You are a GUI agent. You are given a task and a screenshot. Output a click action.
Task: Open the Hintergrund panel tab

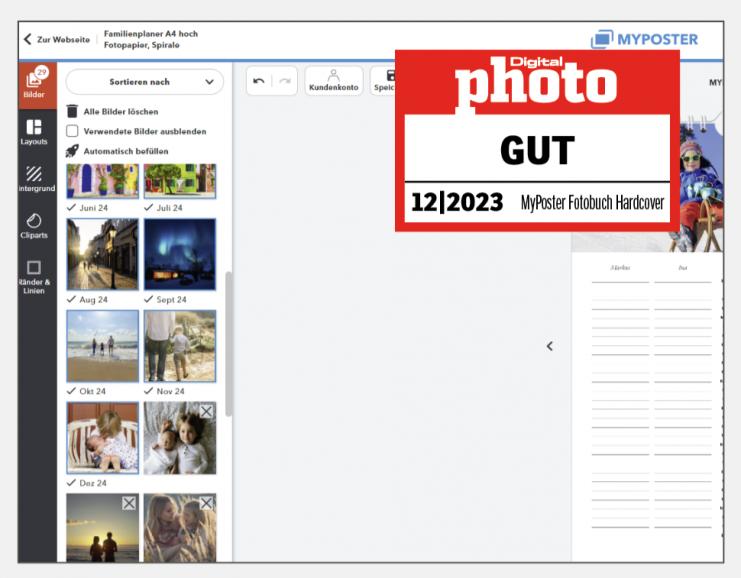36,179
